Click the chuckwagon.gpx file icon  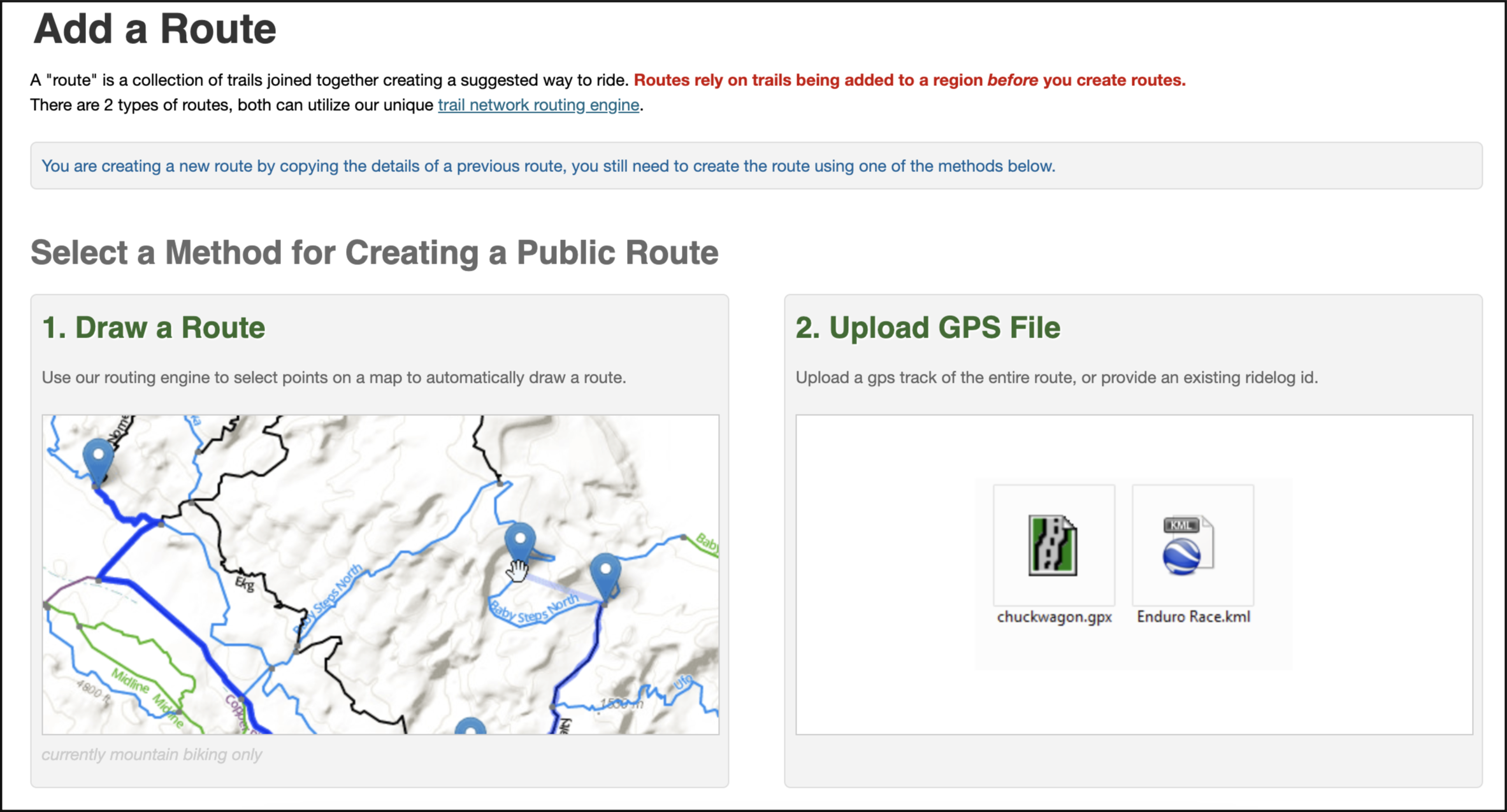[1053, 546]
